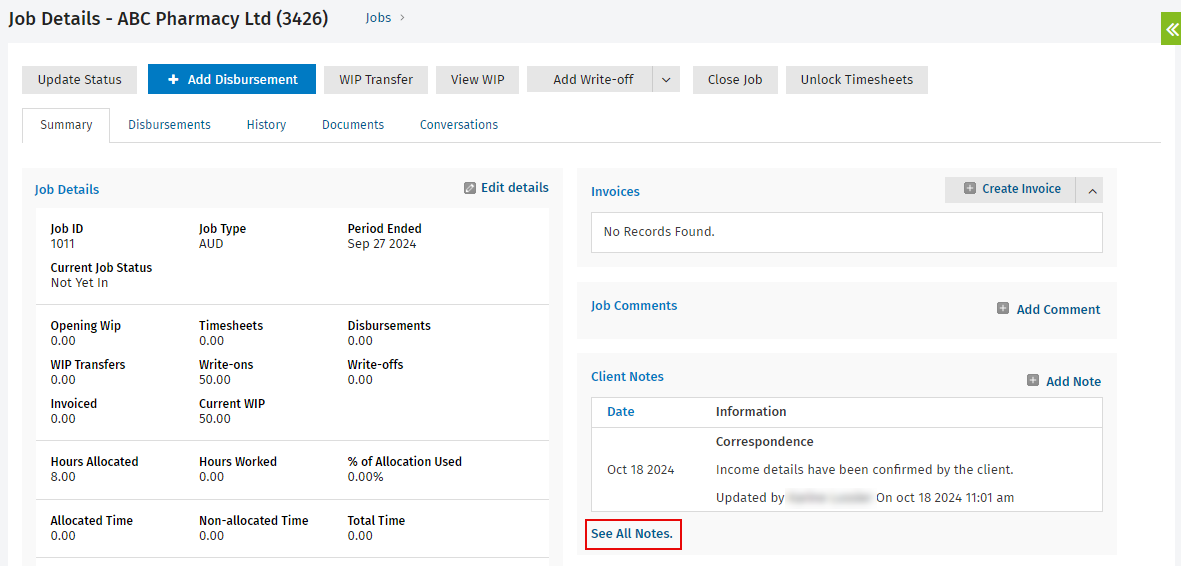The width and height of the screenshot is (1181, 566).
Task: Switch to the Disbursements tab
Action: tap(169, 125)
